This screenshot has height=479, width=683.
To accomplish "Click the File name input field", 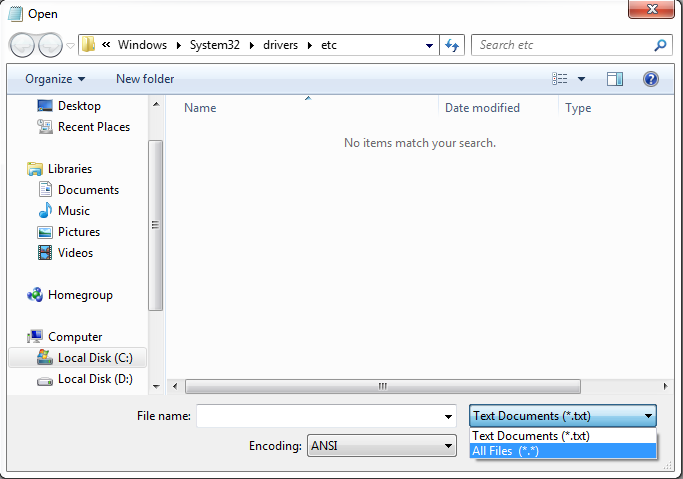I will [326, 416].
